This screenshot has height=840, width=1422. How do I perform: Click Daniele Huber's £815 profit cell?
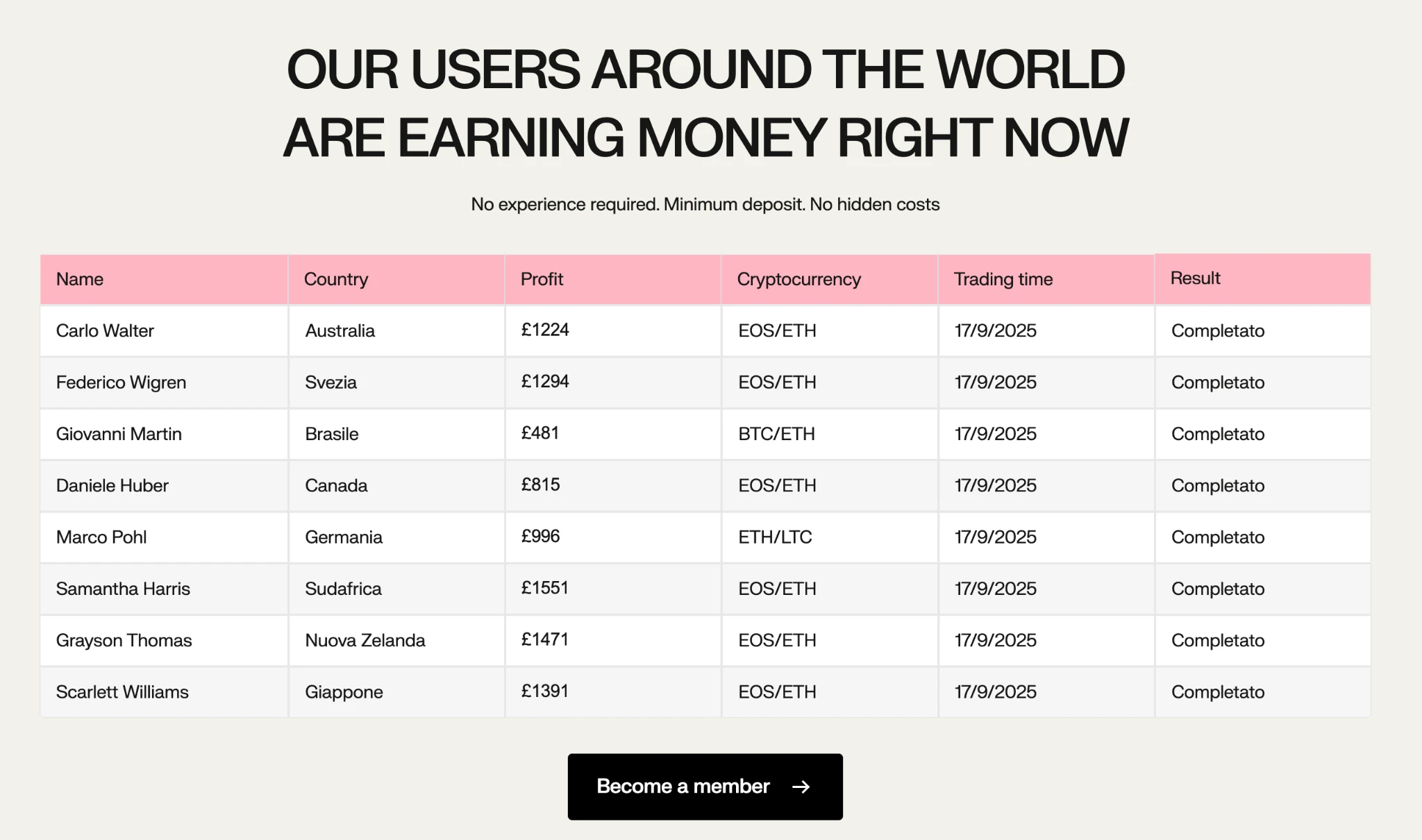(x=613, y=485)
